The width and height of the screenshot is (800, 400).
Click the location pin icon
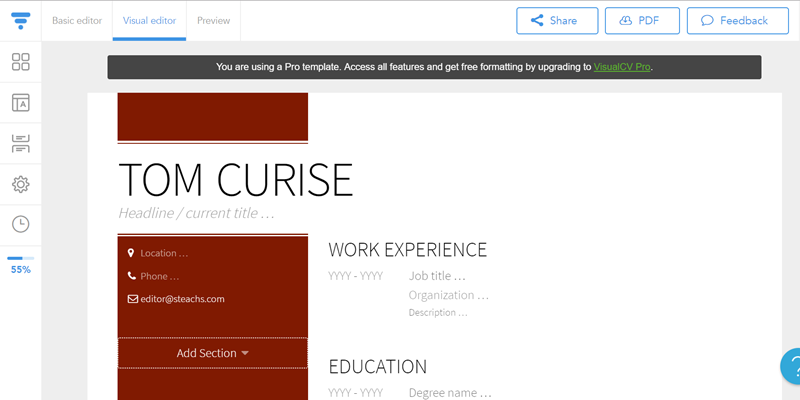131,253
